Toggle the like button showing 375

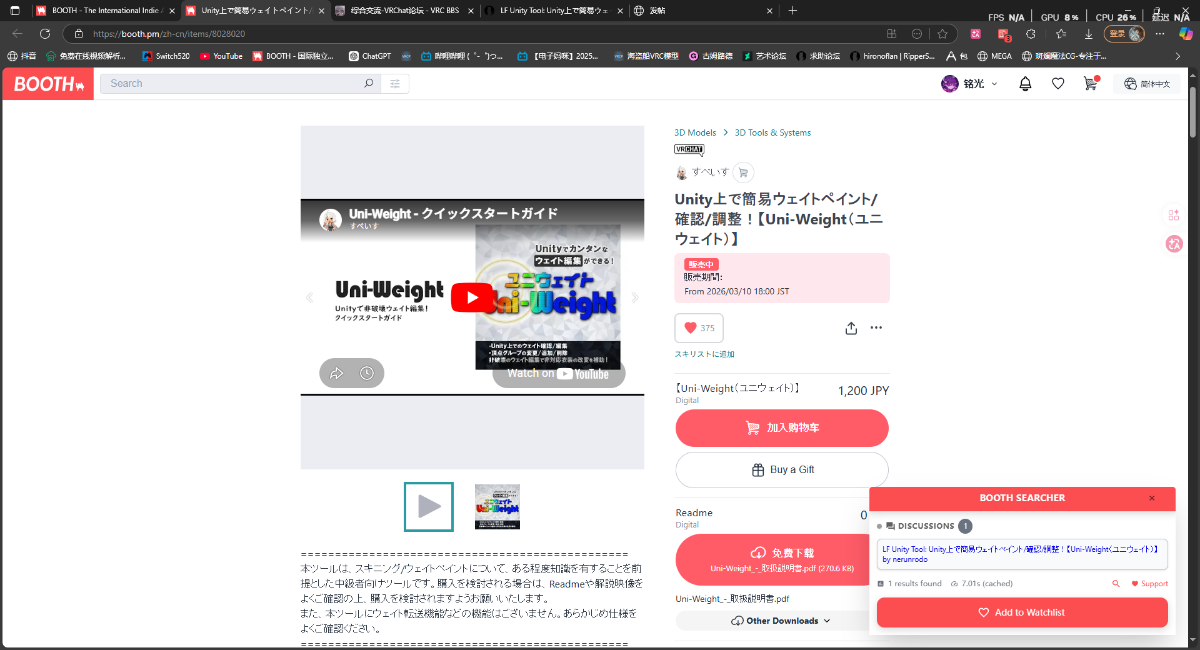click(699, 328)
